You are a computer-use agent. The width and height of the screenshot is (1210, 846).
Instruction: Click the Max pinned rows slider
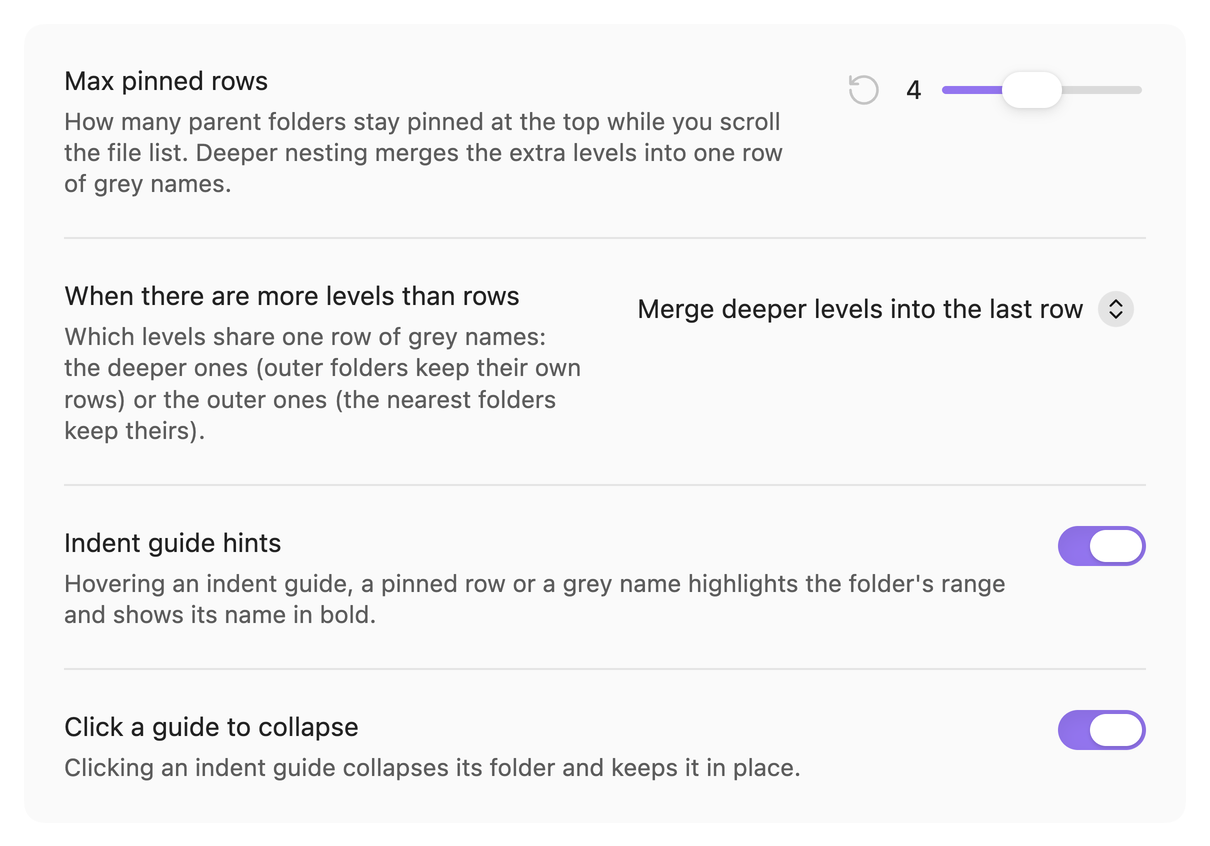1041,90
